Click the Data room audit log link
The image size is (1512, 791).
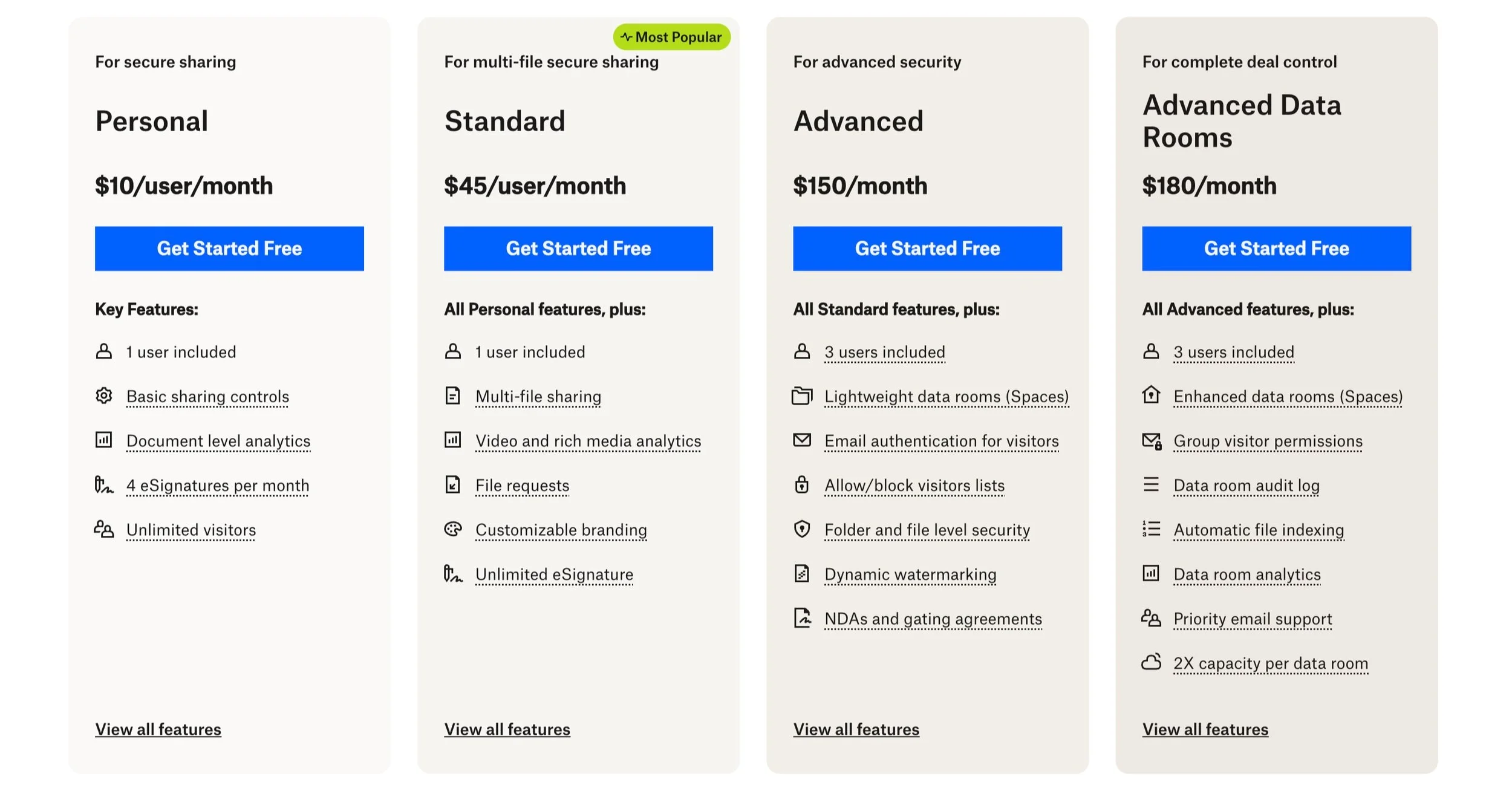pos(1246,486)
